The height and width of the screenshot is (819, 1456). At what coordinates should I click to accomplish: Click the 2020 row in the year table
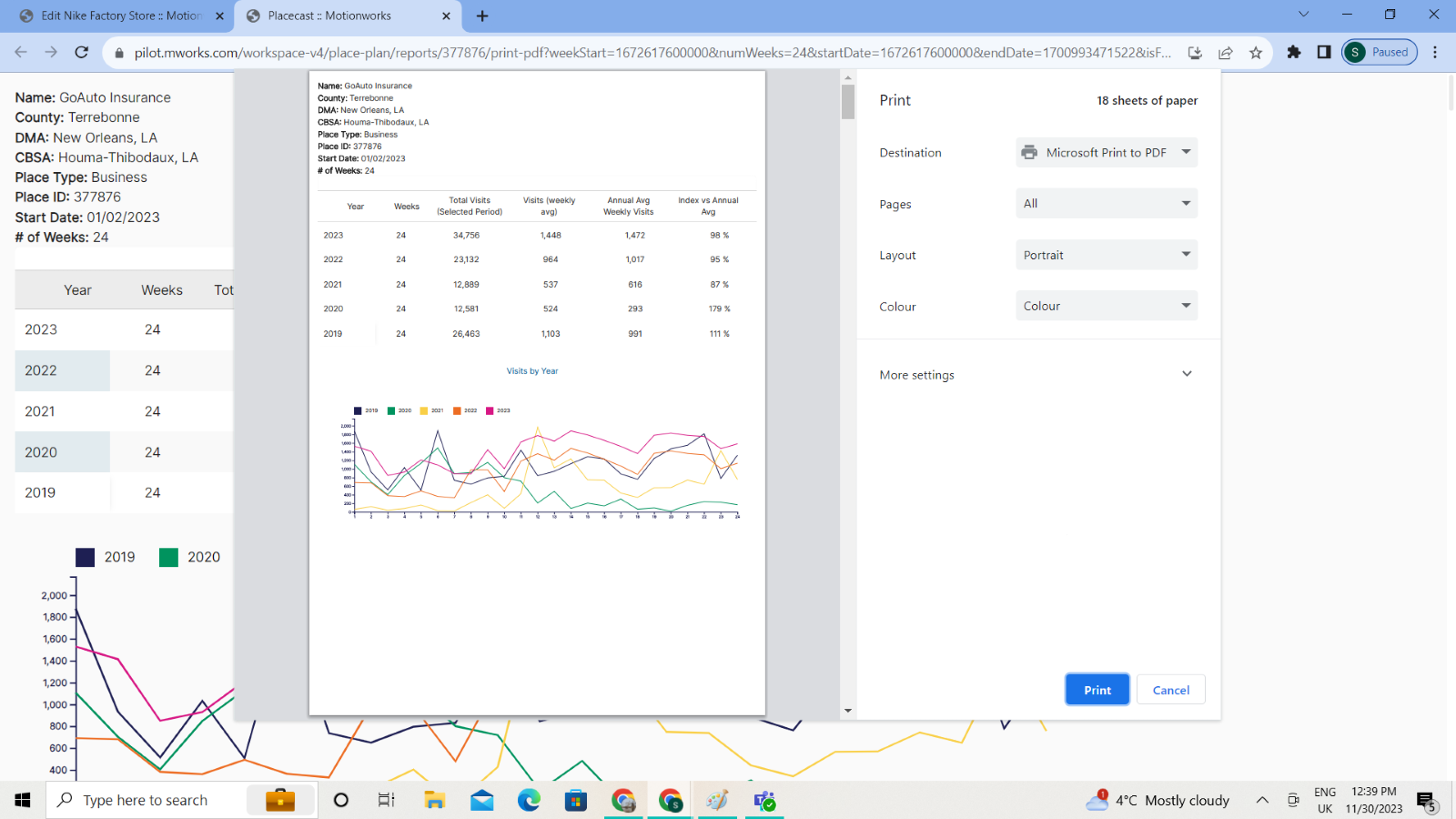pyautogui.click(x=124, y=452)
